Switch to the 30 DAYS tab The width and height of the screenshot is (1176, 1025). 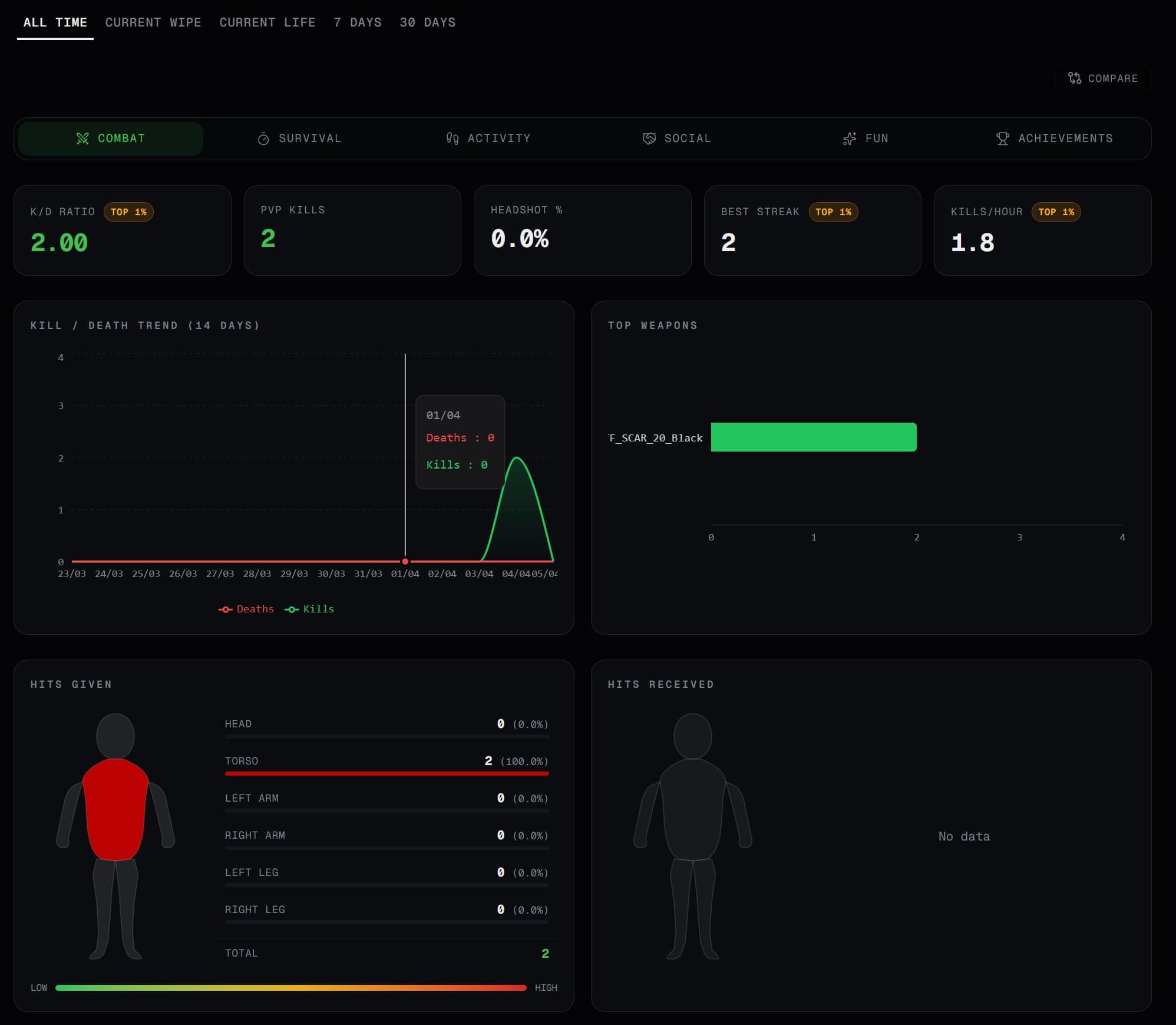pyautogui.click(x=427, y=22)
